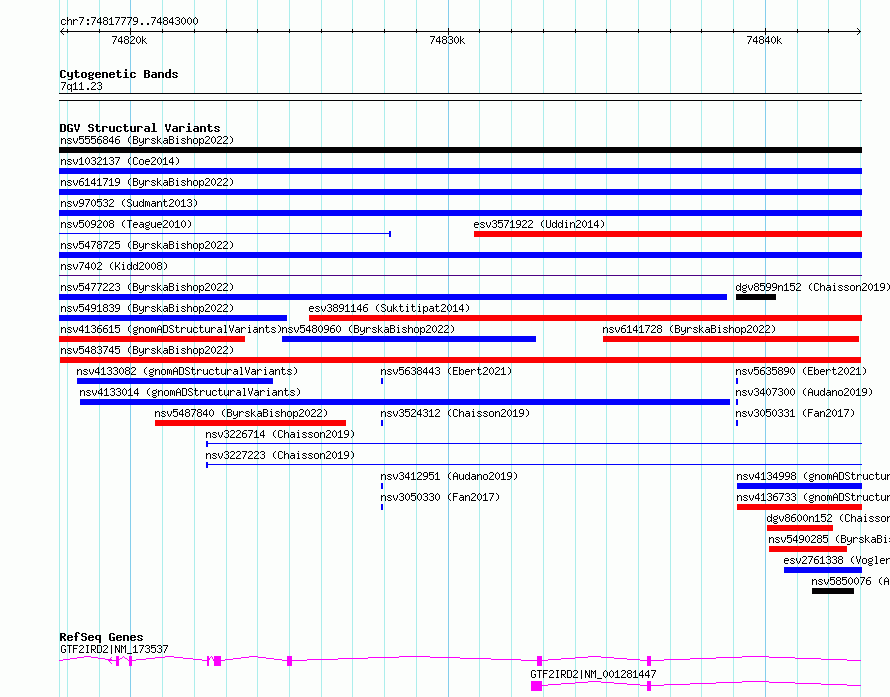Click the blue bar of nsv4133082
The image size is (890, 697).
coord(175,381)
